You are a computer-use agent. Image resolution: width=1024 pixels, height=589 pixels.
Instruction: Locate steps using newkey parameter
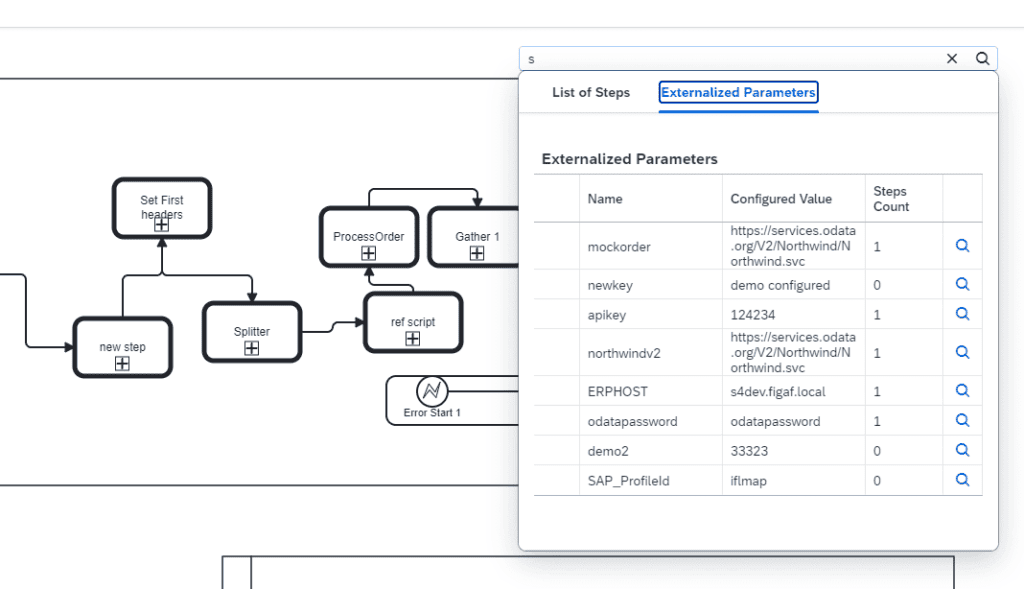coord(962,284)
